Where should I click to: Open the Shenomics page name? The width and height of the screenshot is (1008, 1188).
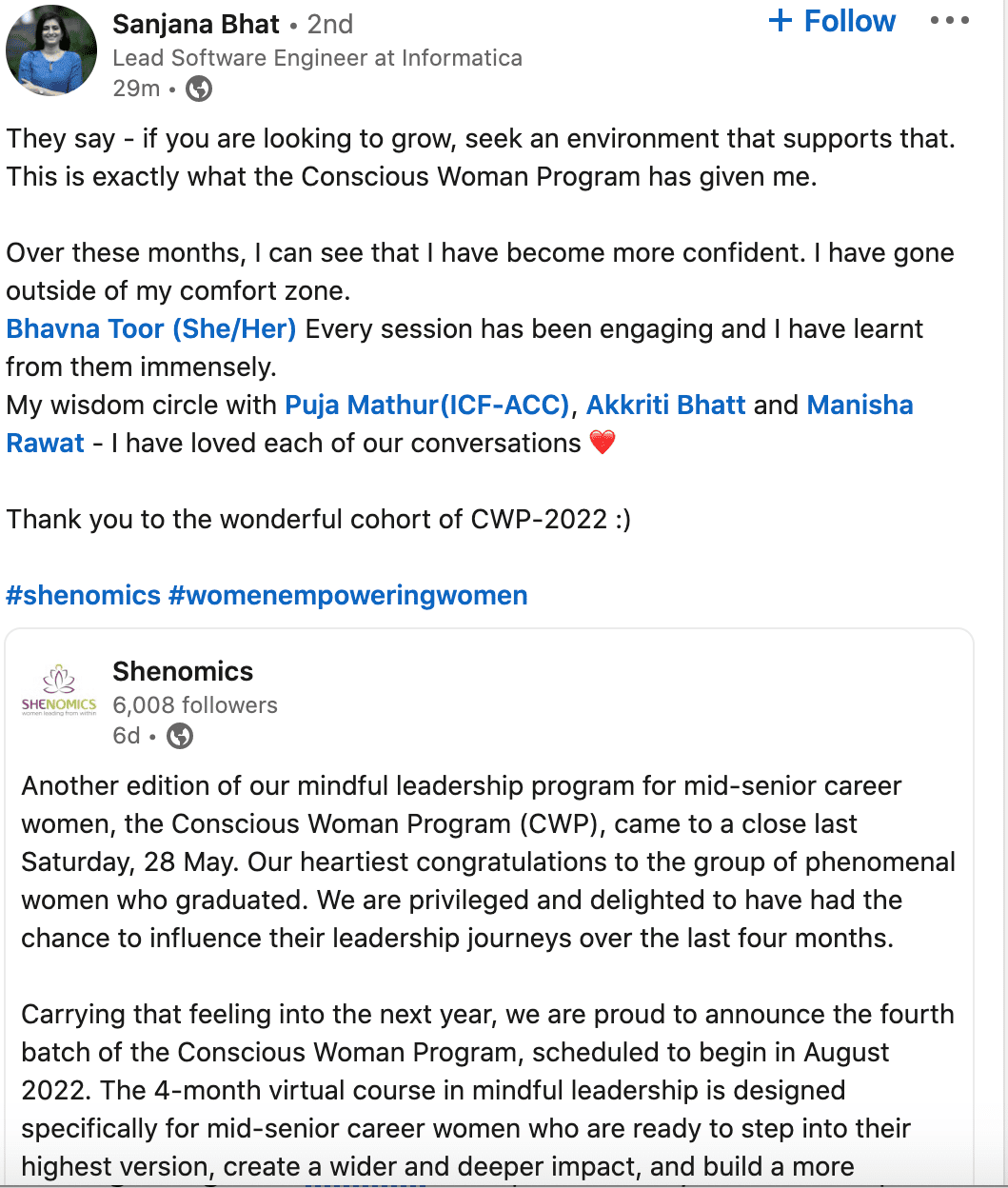(x=183, y=672)
